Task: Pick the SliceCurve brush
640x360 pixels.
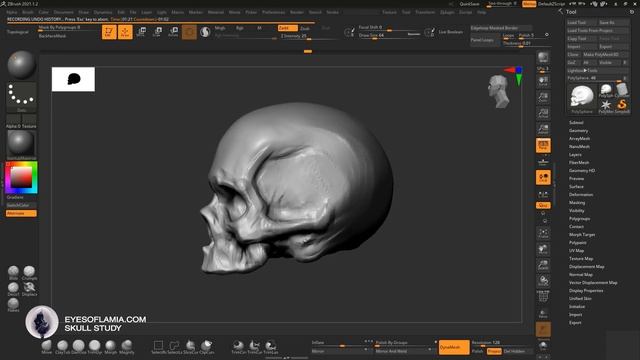Action: [190, 347]
